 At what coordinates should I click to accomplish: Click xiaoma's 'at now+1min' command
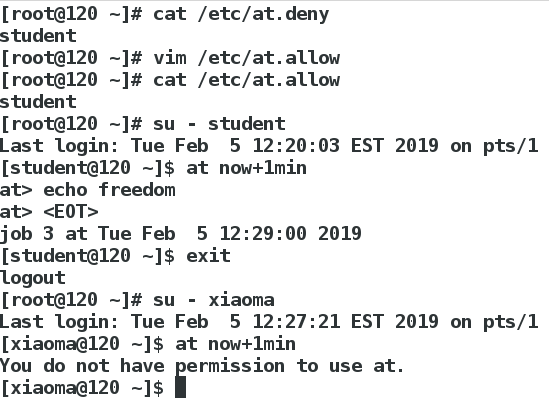coord(236,344)
